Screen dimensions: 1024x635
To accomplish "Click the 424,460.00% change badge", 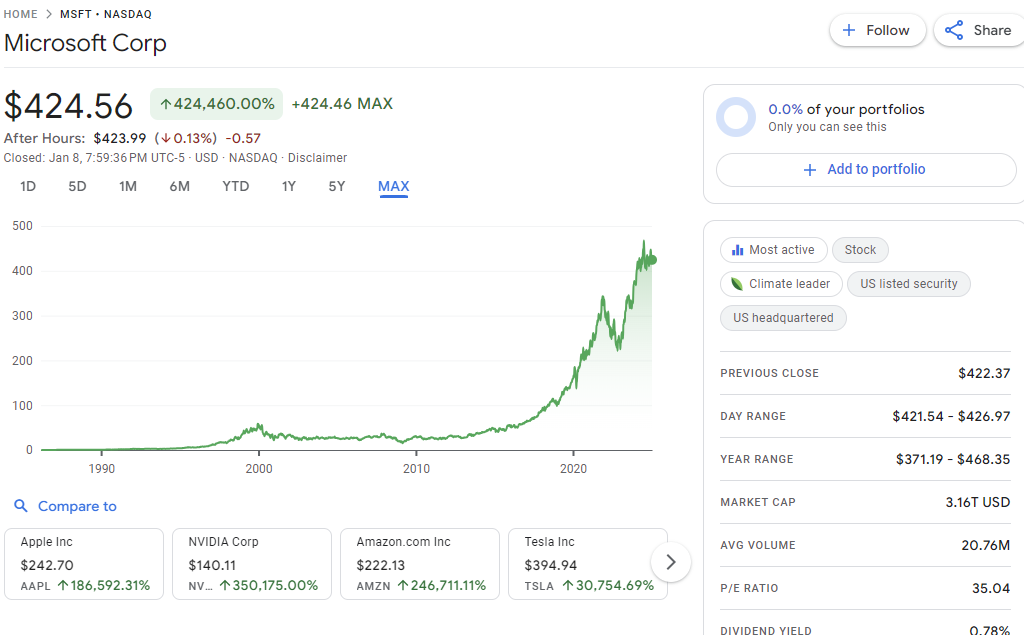I will click(x=217, y=104).
